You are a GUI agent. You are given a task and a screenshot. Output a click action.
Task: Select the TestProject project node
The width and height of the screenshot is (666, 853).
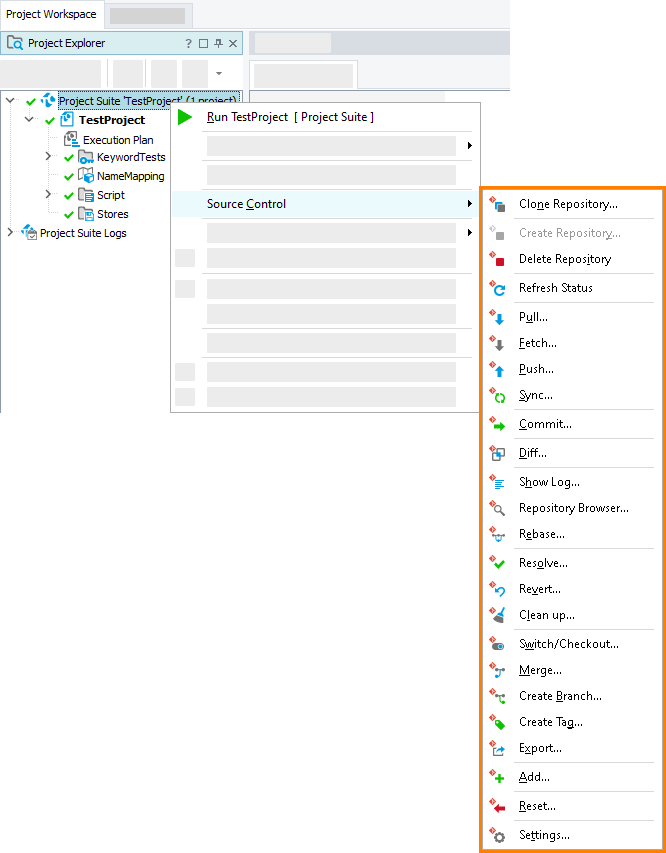(112, 120)
